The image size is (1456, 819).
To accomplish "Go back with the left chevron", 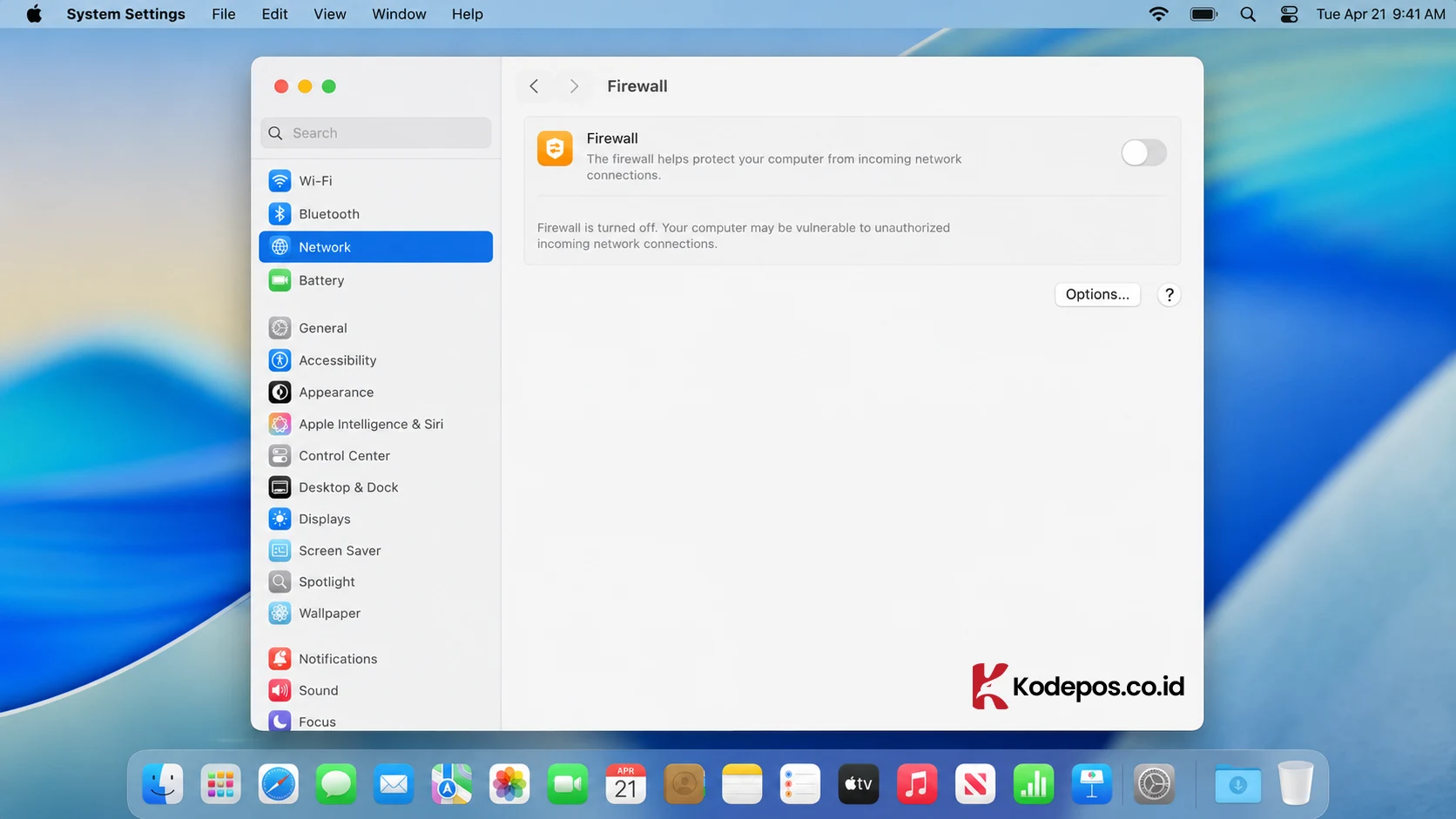I will [534, 86].
